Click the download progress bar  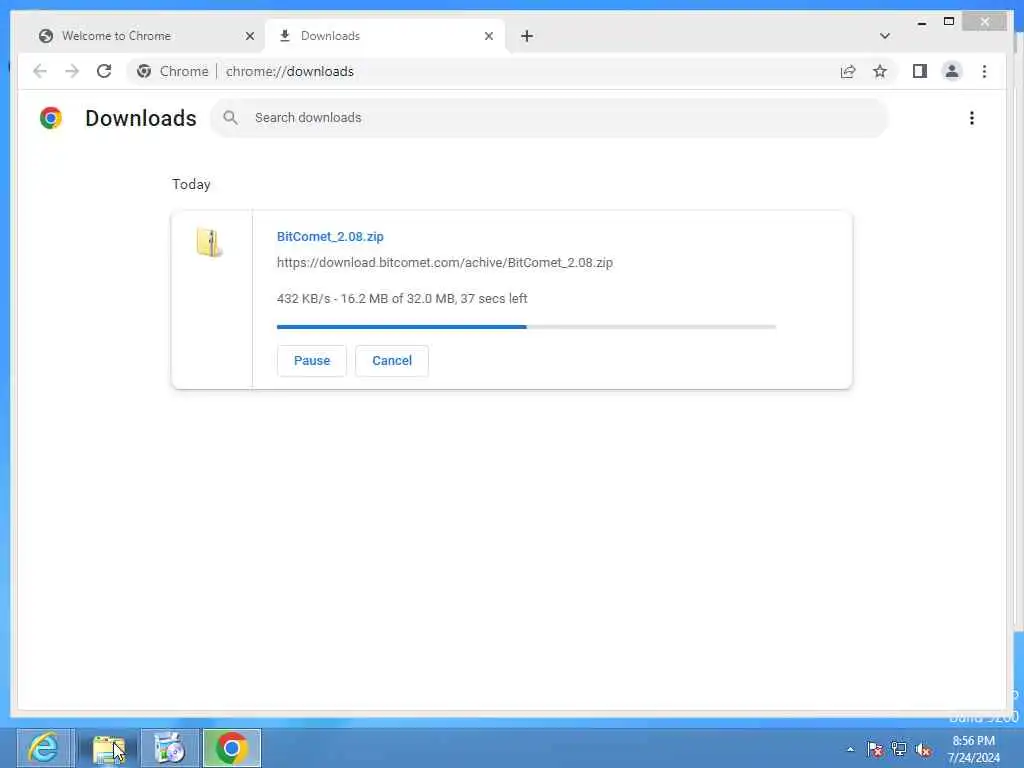(x=526, y=327)
